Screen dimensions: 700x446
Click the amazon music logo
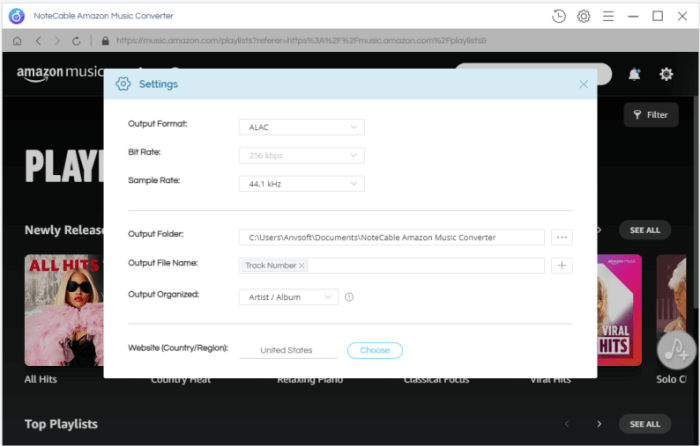tap(60, 74)
